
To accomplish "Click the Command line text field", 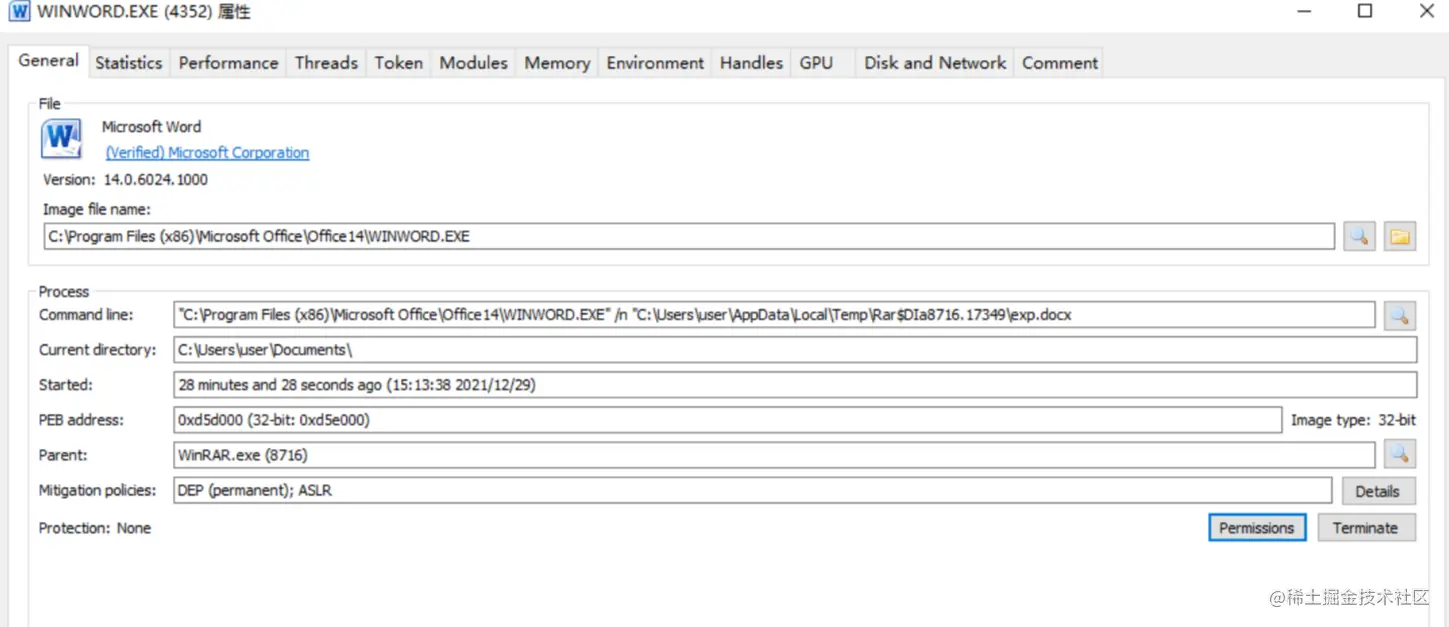I will click(x=774, y=315).
